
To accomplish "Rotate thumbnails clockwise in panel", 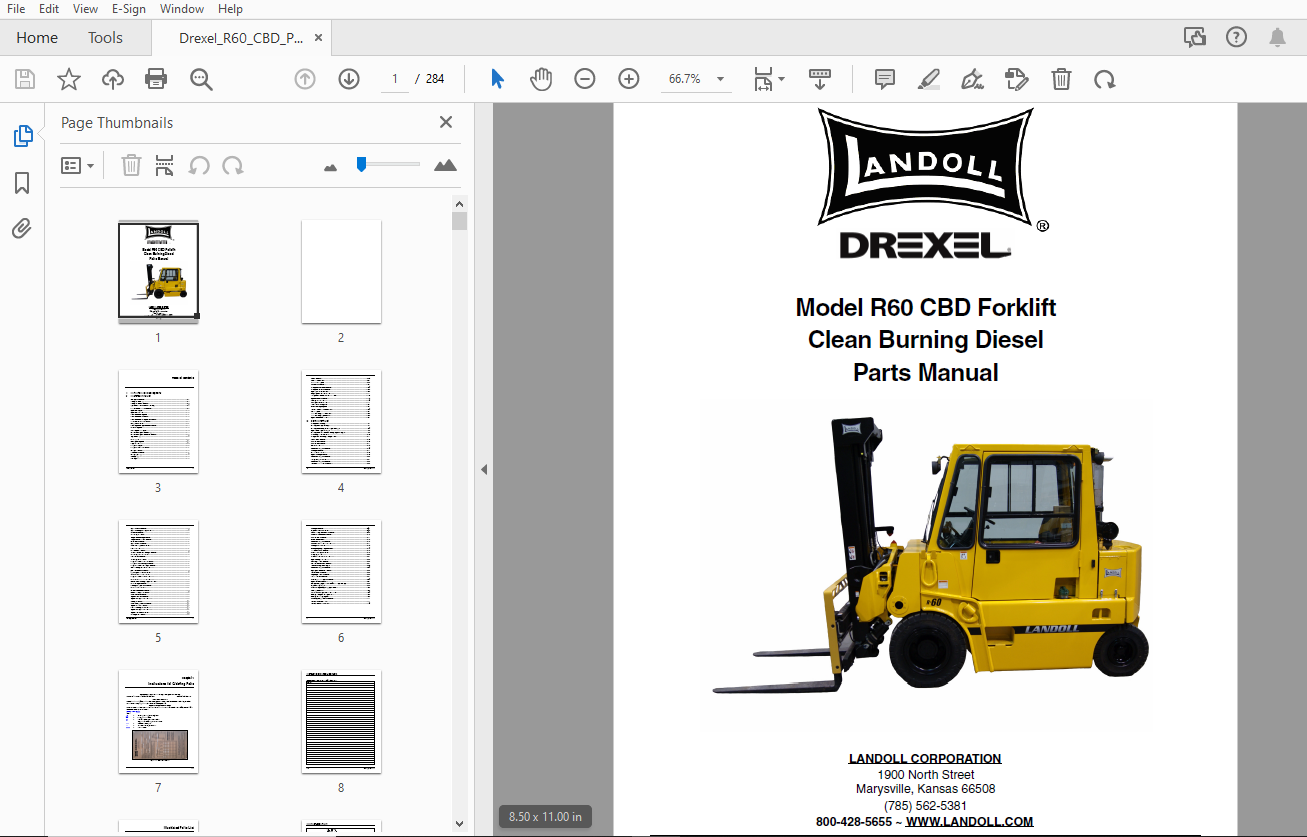I will [233, 165].
